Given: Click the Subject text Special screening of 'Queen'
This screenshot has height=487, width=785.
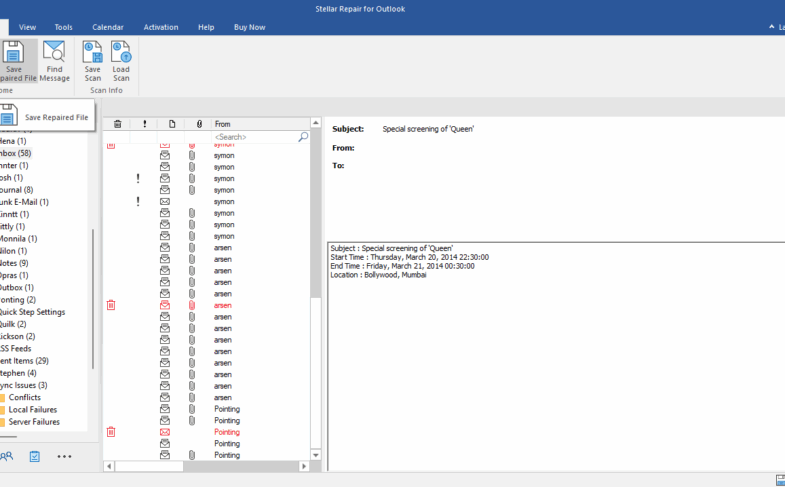Looking at the screenshot, I should pyautogui.click(x=428, y=129).
